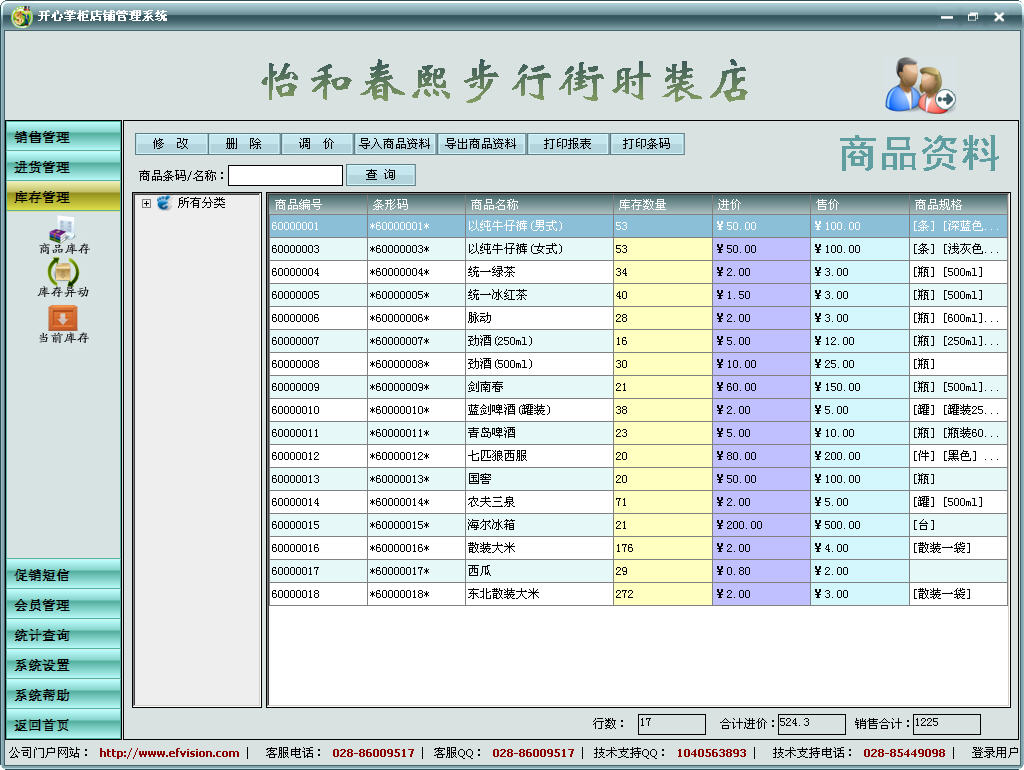Click the 合计进价 total cost field

click(812, 724)
